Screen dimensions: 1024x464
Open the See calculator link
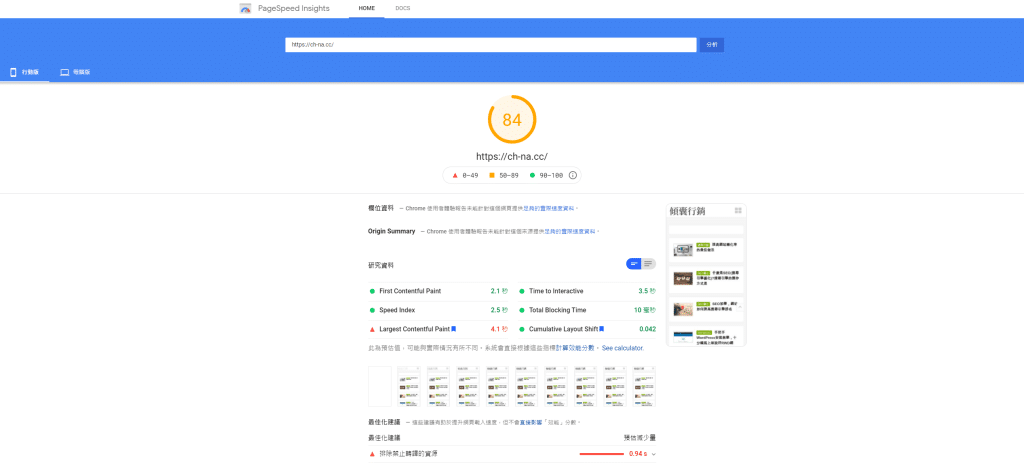click(622, 348)
